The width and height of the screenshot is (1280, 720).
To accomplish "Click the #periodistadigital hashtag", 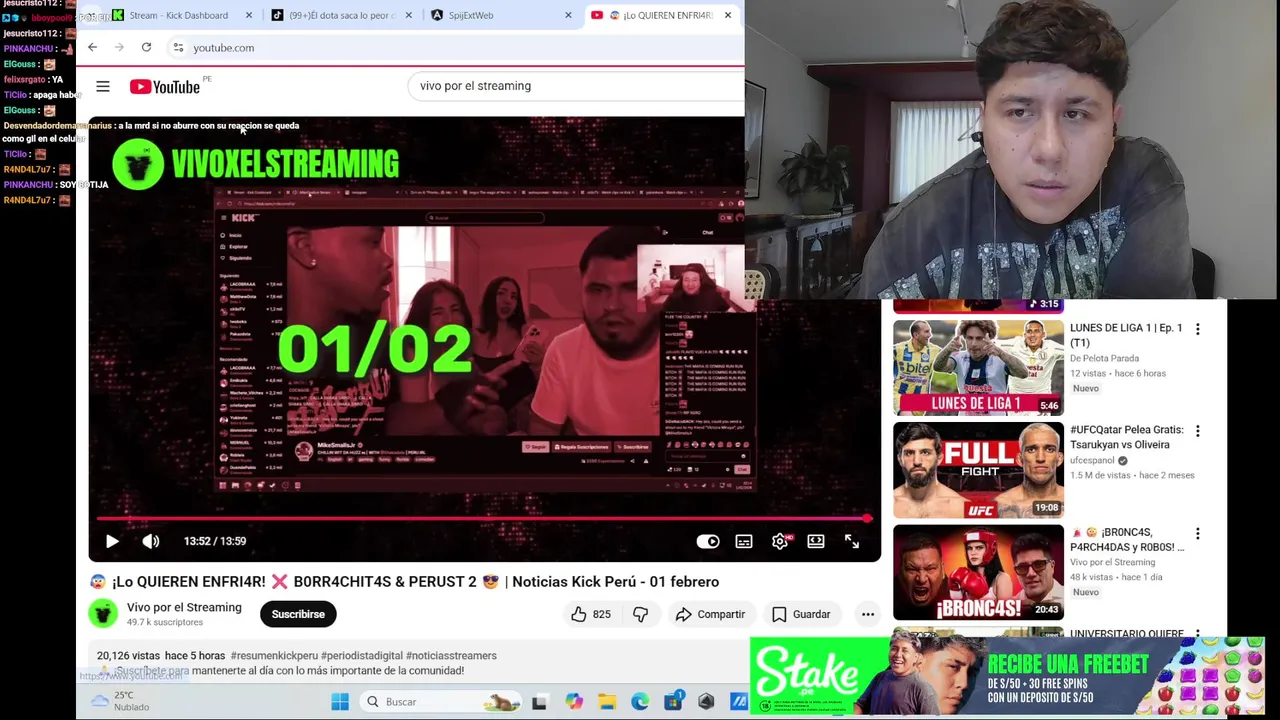I will point(361,656).
